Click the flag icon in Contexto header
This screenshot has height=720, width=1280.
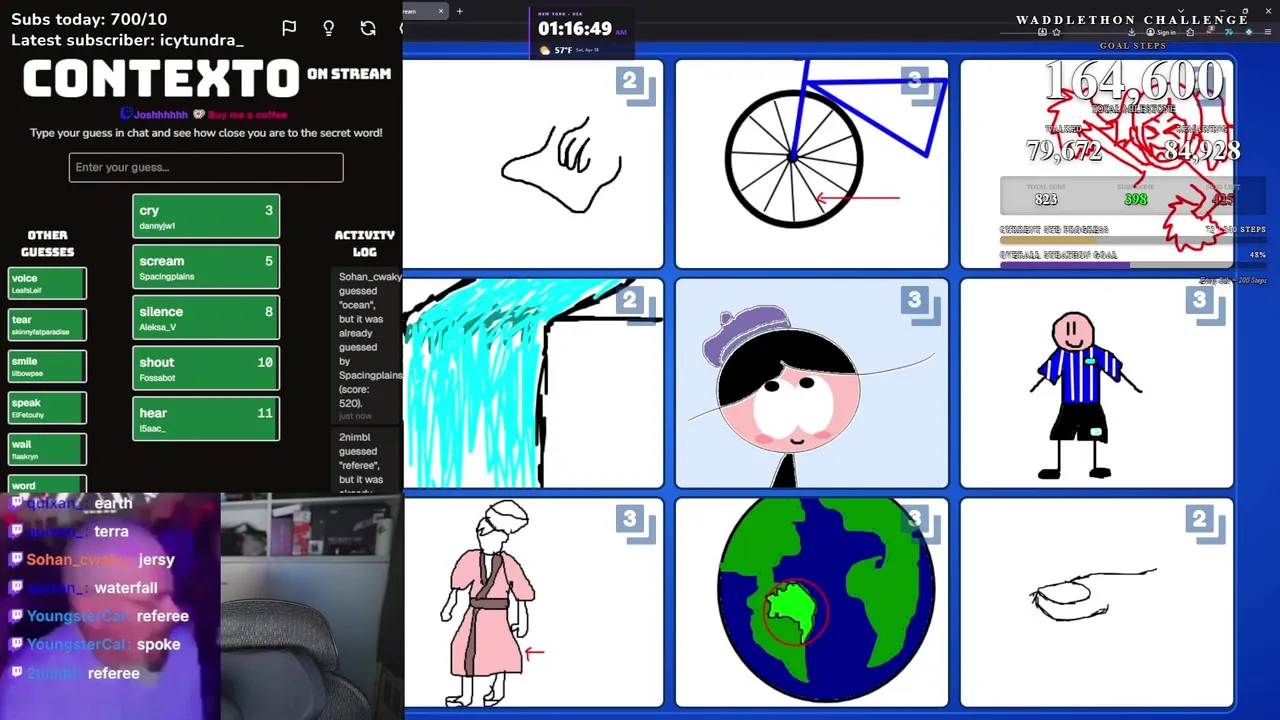[289, 28]
